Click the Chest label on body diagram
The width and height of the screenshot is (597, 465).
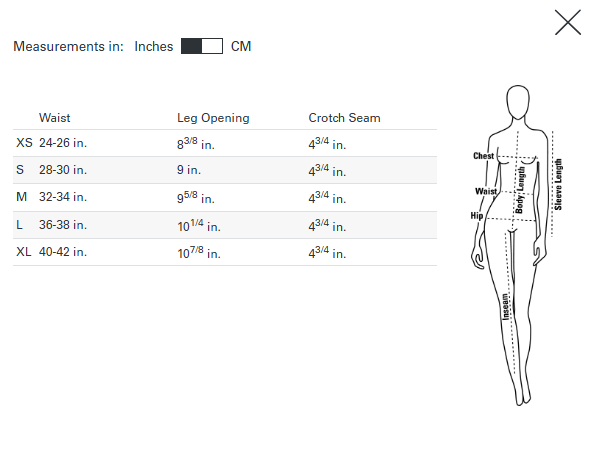[x=484, y=156]
